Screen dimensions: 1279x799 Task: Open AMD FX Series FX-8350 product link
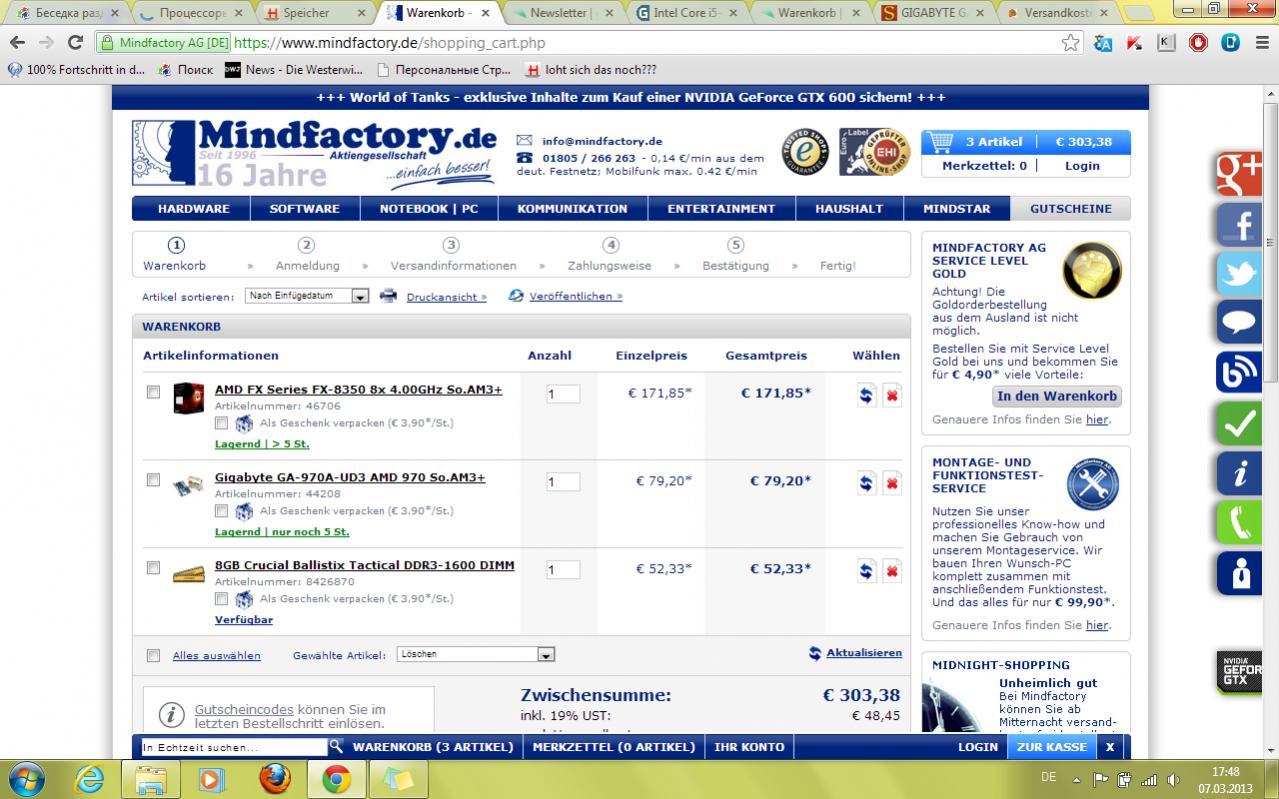tap(358, 390)
